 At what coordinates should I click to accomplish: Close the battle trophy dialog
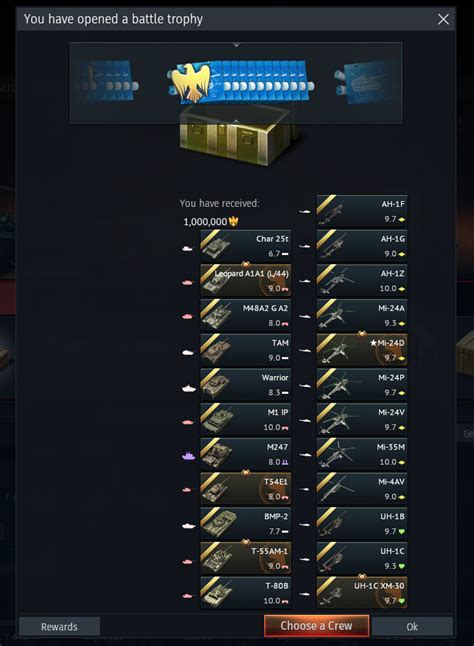[444, 19]
